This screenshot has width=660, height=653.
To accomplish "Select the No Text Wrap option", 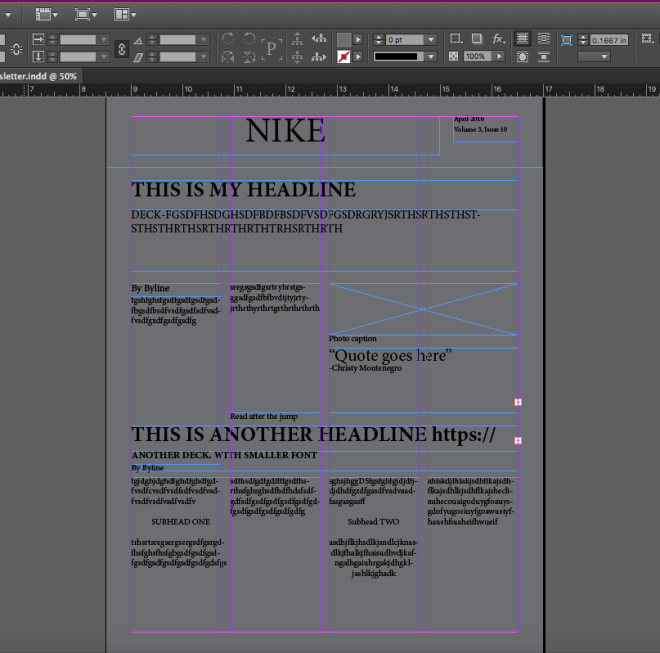I will [x=522, y=39].
